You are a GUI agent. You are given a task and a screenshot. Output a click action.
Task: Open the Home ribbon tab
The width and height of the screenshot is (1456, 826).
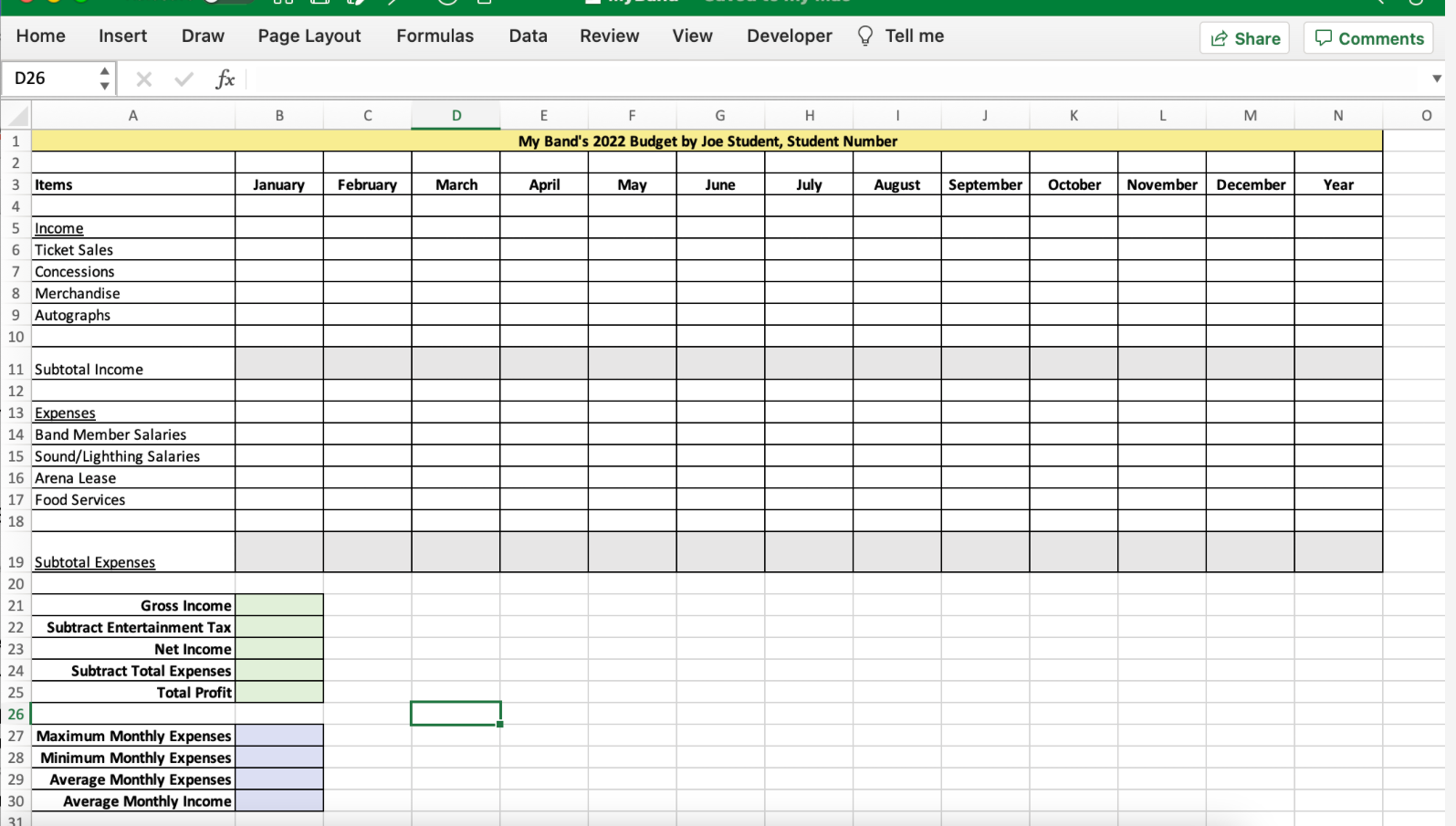41,36
